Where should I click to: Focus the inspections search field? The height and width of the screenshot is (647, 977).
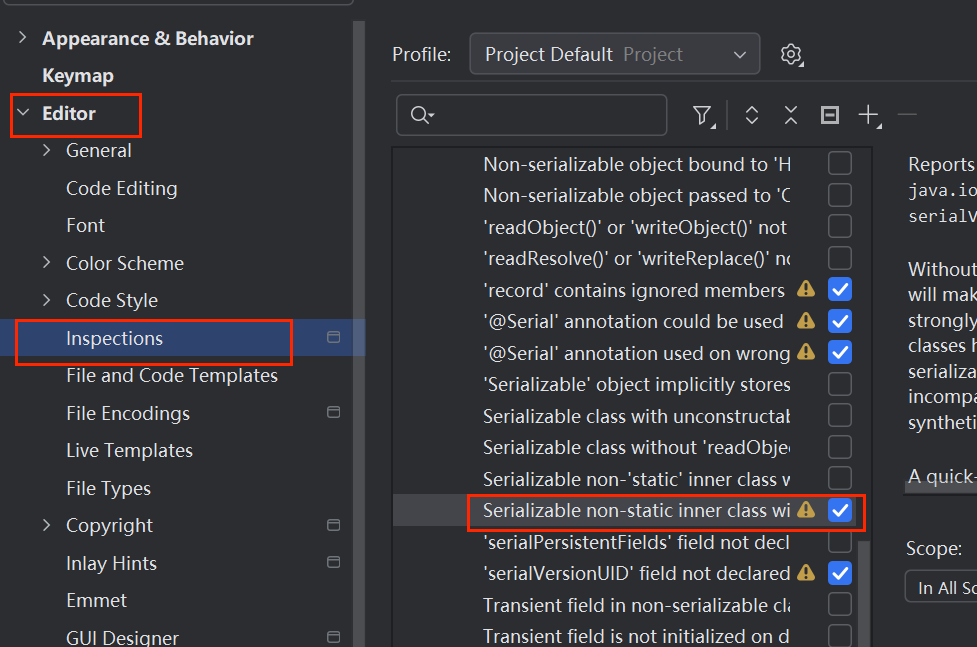(531, 115)
